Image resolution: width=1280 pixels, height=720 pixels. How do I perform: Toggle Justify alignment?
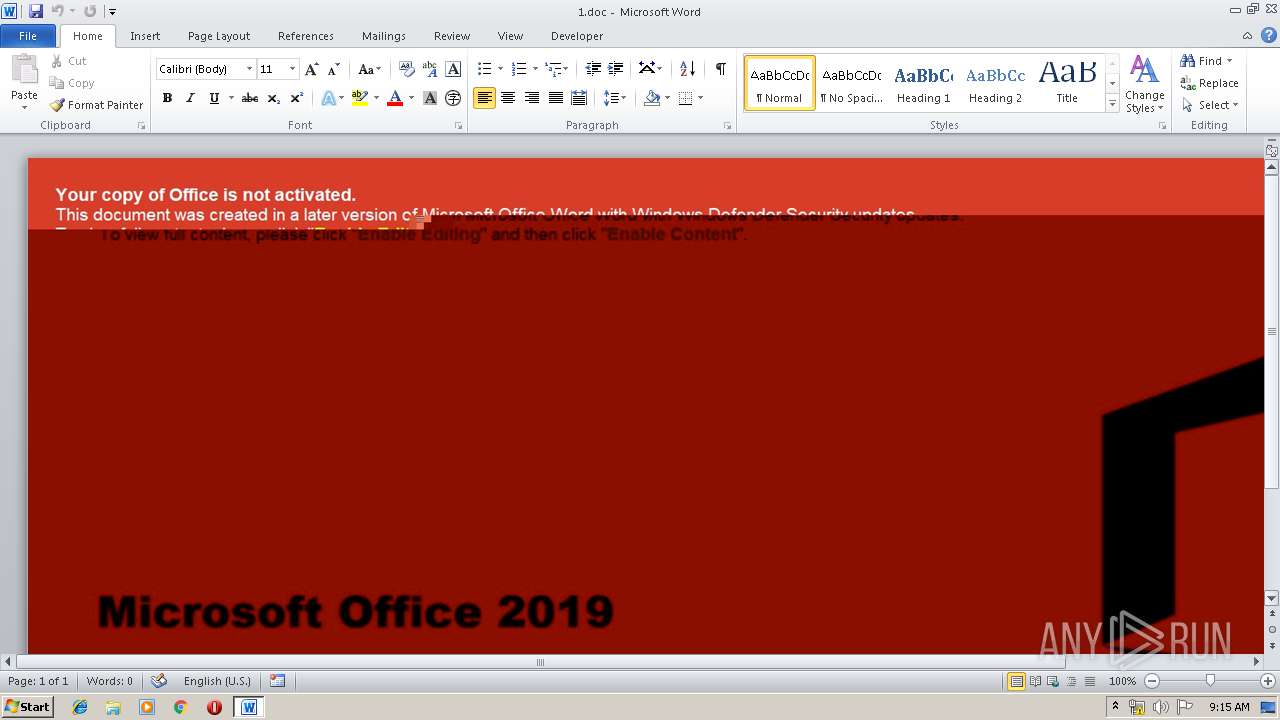coord(556,98)
